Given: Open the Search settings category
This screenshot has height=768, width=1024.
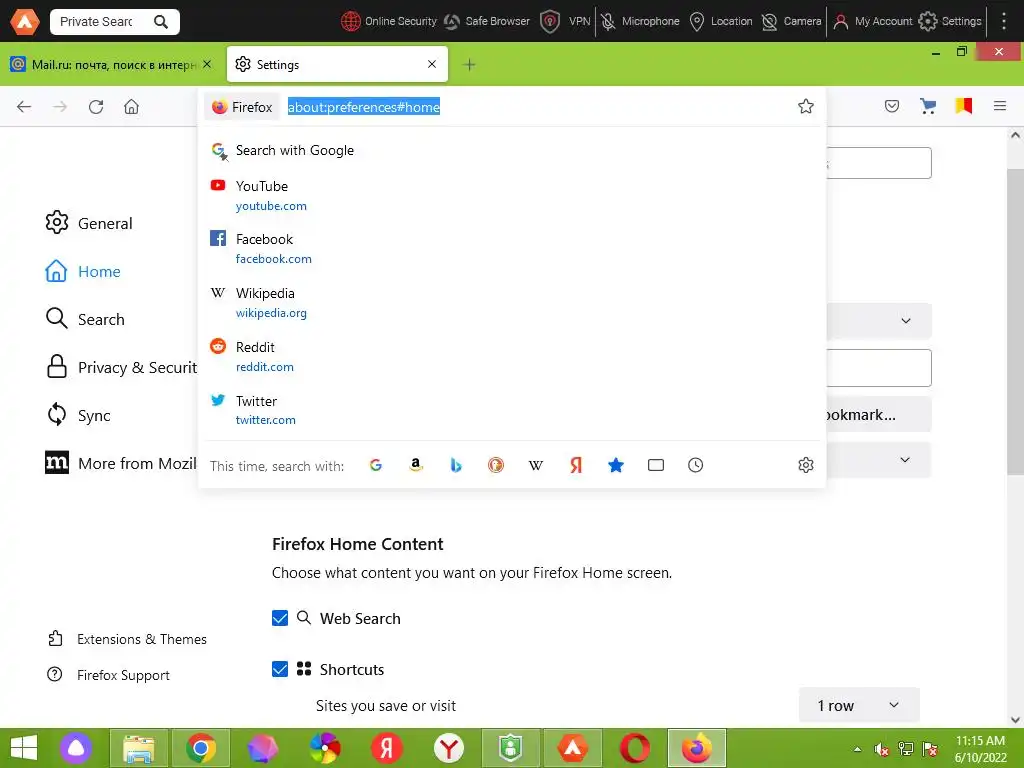Looking at the screenshot, I should 85,319.
